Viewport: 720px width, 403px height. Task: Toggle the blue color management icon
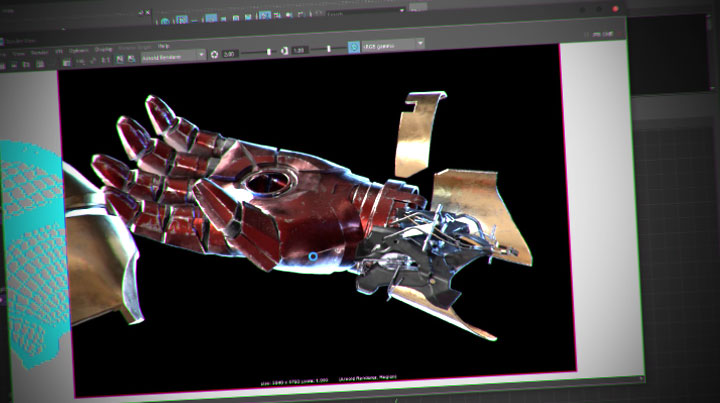click(354, 47)
